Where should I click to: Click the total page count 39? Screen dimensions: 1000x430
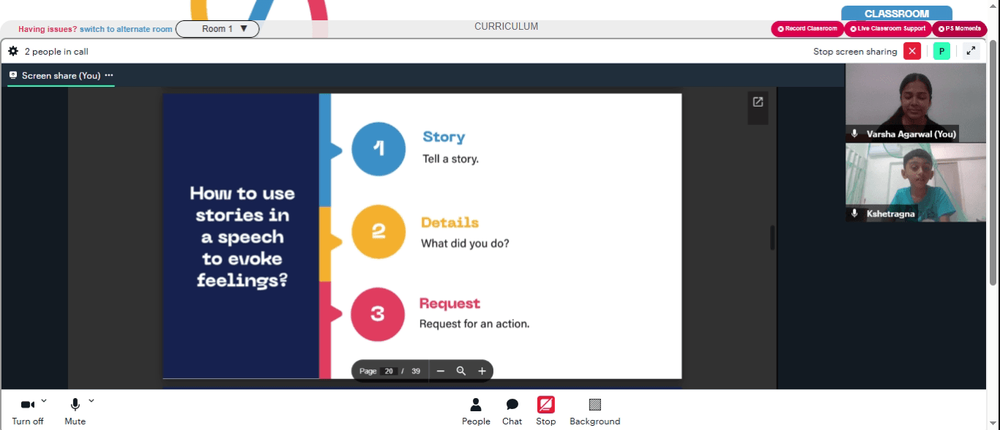pos(416,371)
